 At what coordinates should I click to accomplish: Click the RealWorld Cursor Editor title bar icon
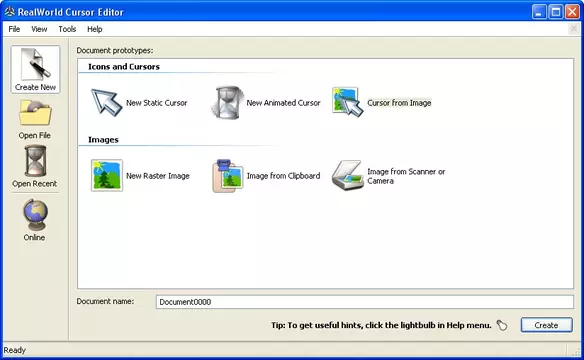pyautogui.click(x=10, y=12)
